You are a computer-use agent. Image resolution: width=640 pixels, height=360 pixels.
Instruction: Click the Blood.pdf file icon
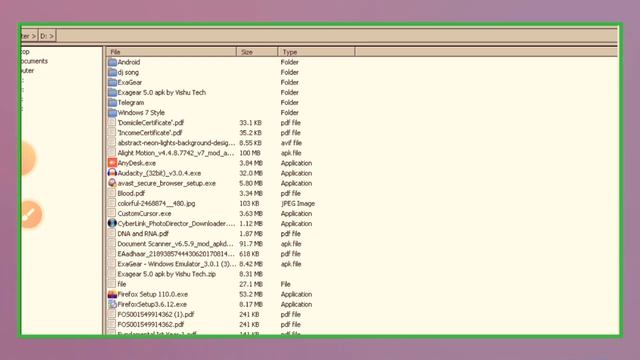click(112, 193)
